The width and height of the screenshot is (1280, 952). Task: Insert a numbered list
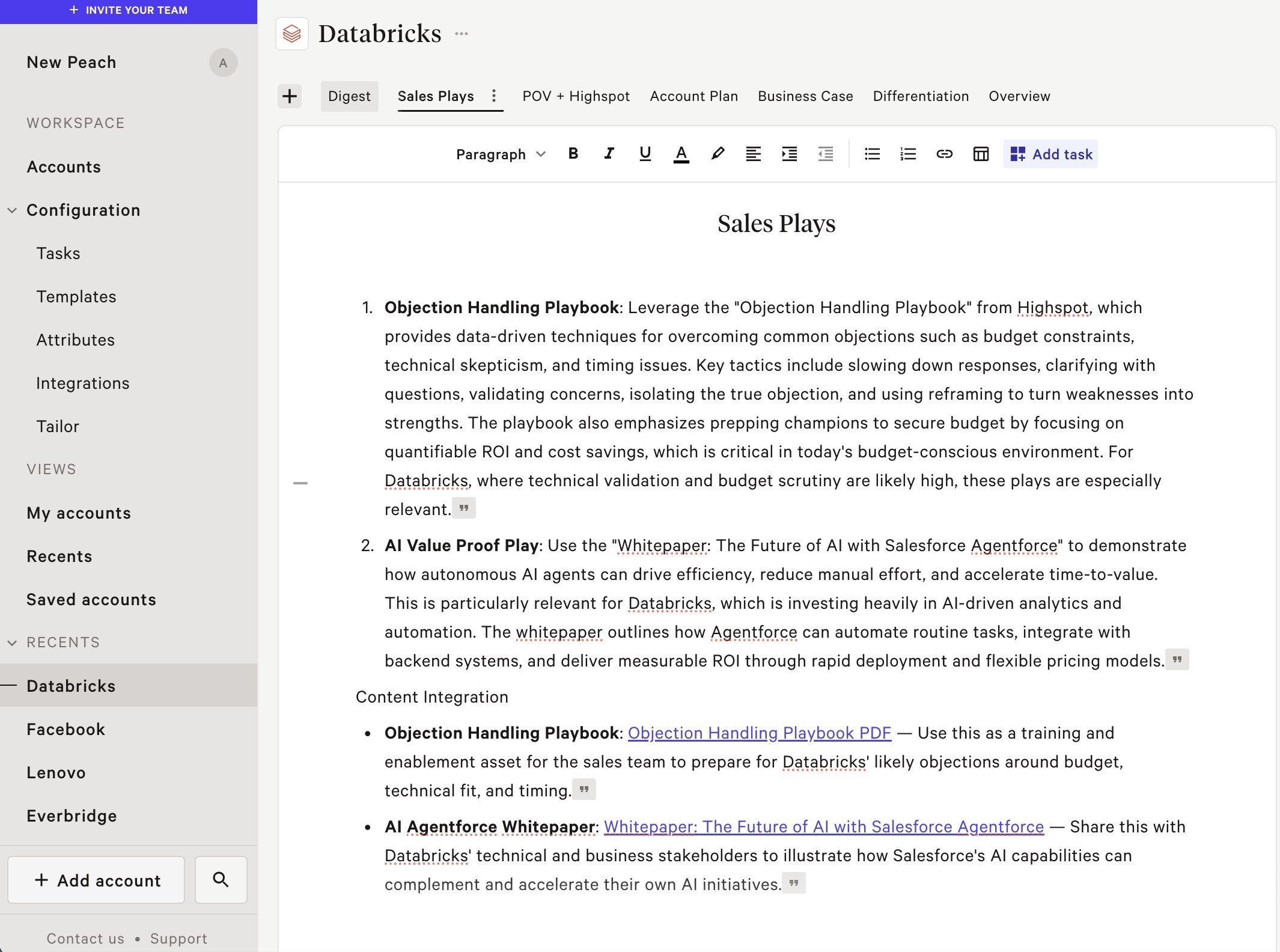908,154
